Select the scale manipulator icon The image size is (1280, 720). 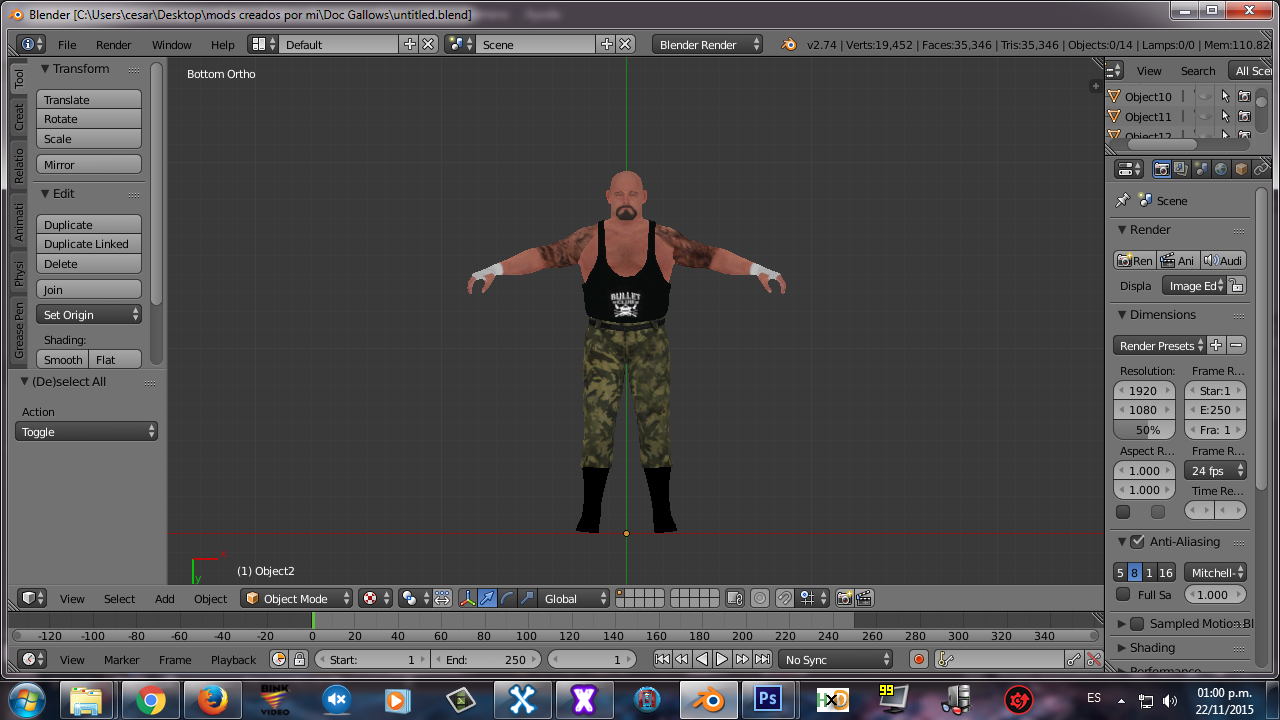click(527, 598)
